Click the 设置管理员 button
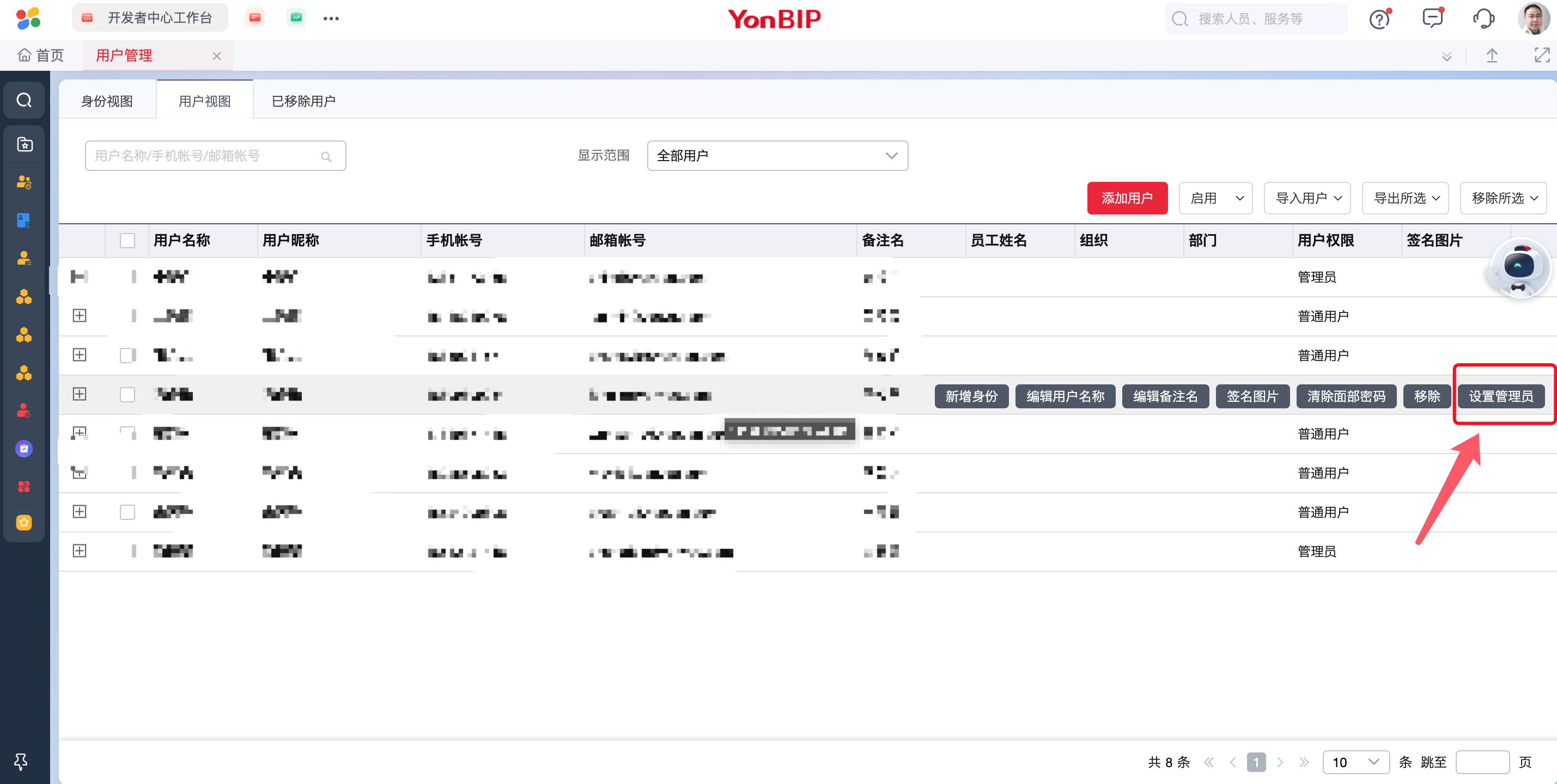This screenshot has height=784, width=1557. pyautogui.click(x=1501, y=396)
